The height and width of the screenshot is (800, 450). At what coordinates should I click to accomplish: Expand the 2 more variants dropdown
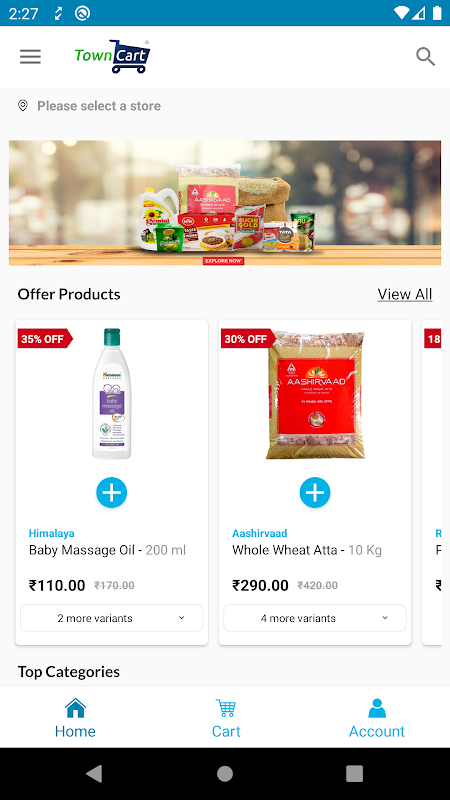click(112, 618)
